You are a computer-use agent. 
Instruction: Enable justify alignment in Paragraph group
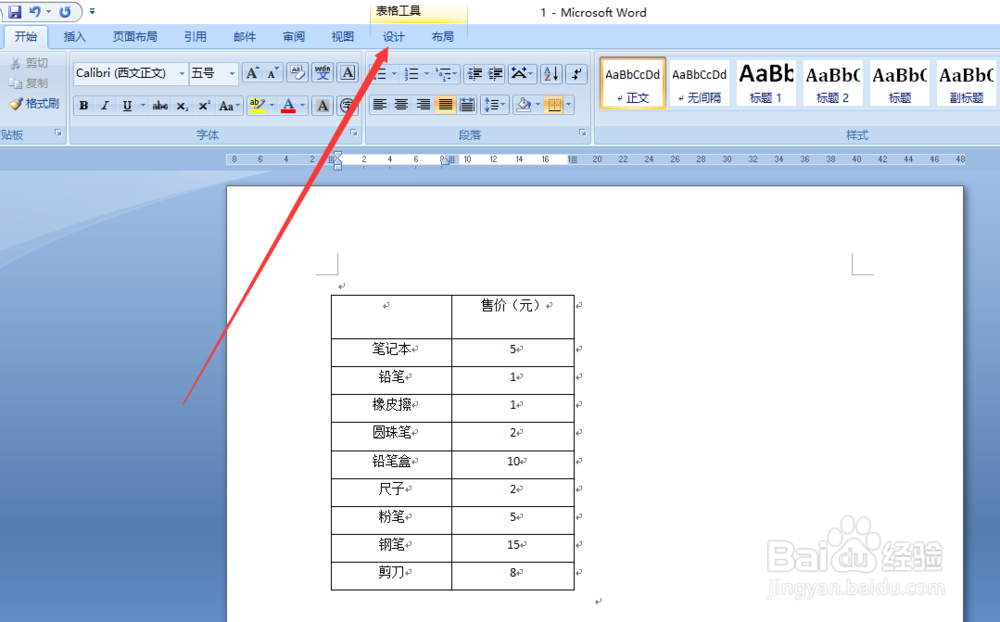tap(445, 104)
